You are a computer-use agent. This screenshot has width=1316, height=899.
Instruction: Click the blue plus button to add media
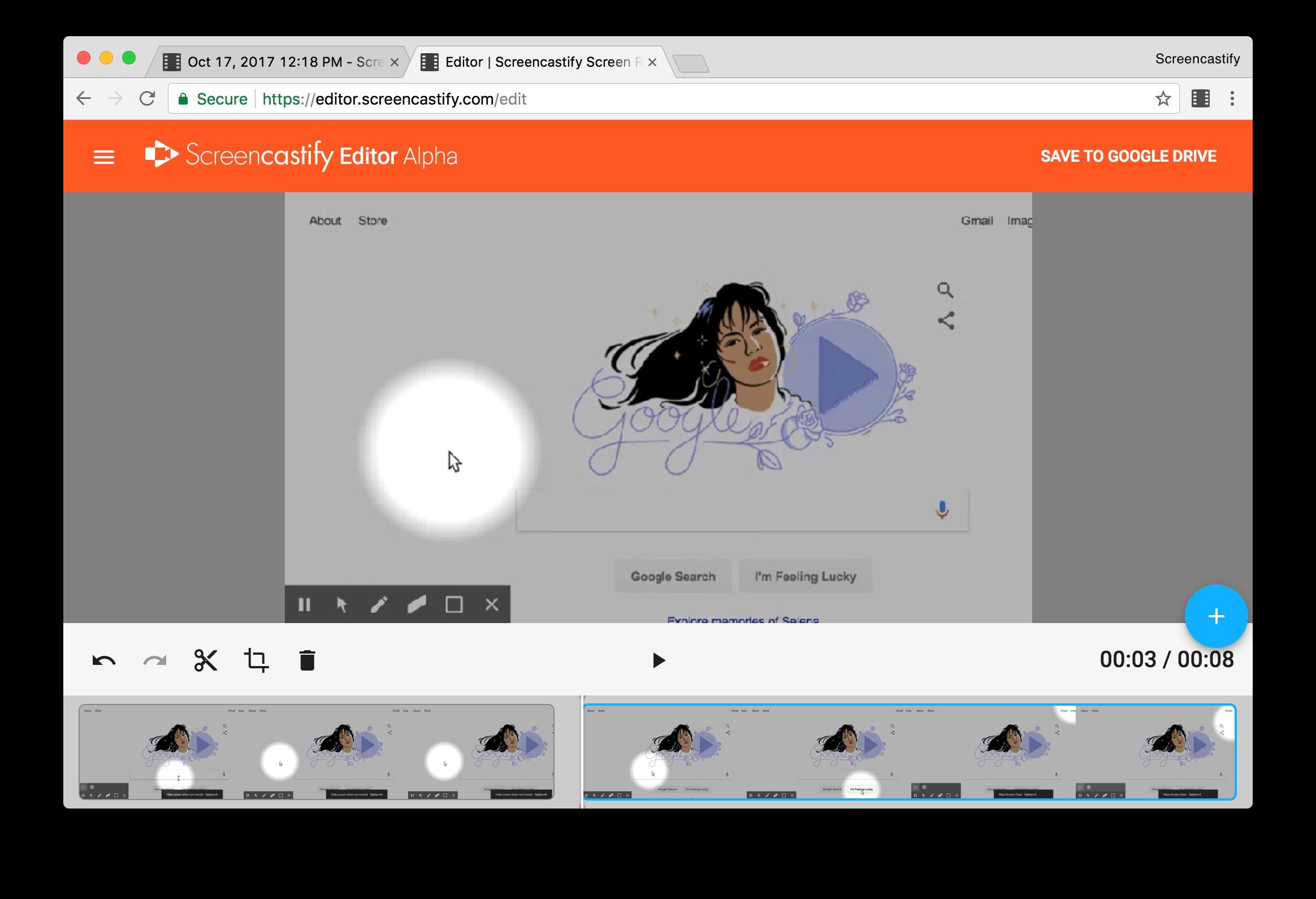click(1216, 616)
